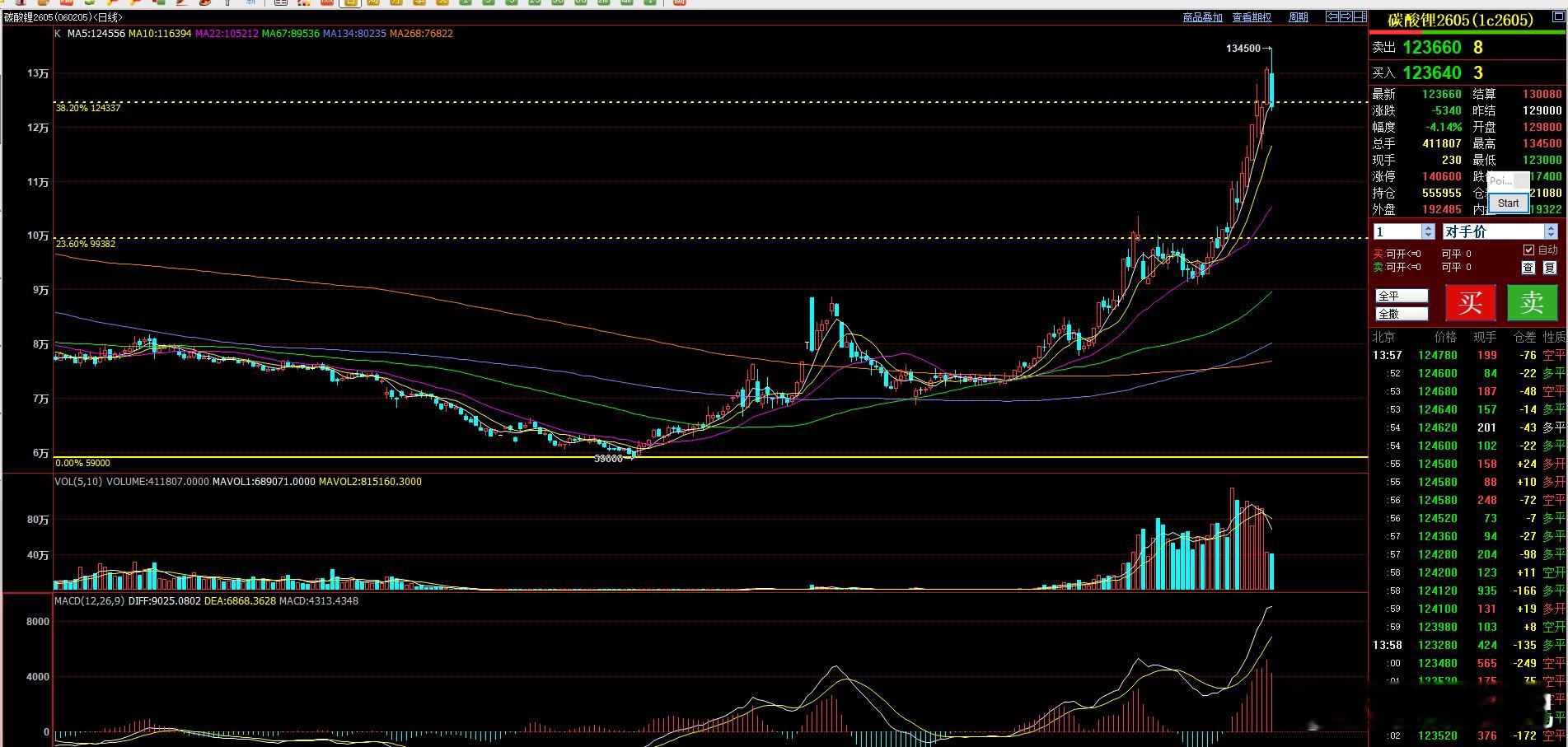The width and height of the screenshot is (1568, 747).
Task: Click the red 买 buy button
Action: coord(1470,303)
